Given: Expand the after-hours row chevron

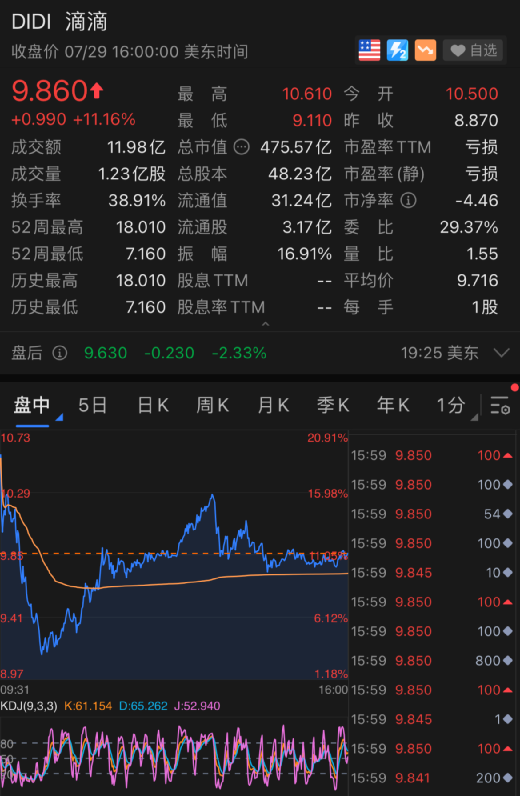Looking at the screenshot, I should 501,353.
